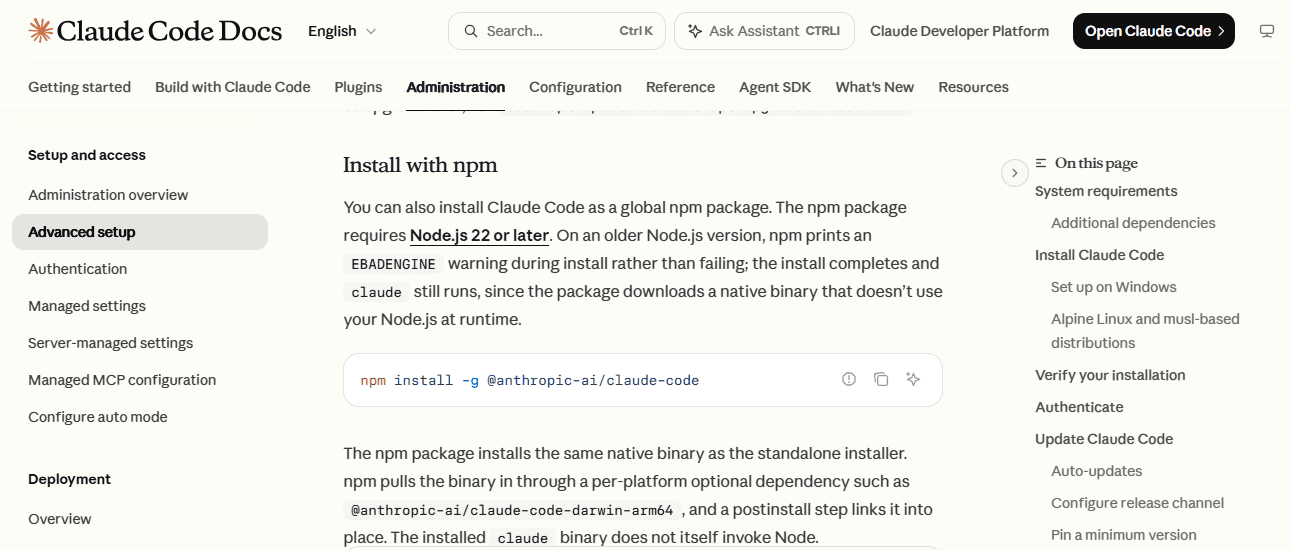Click the Setup and access sidebar heading
Viewport: 1291px width, 550px height.
[87, 155]
